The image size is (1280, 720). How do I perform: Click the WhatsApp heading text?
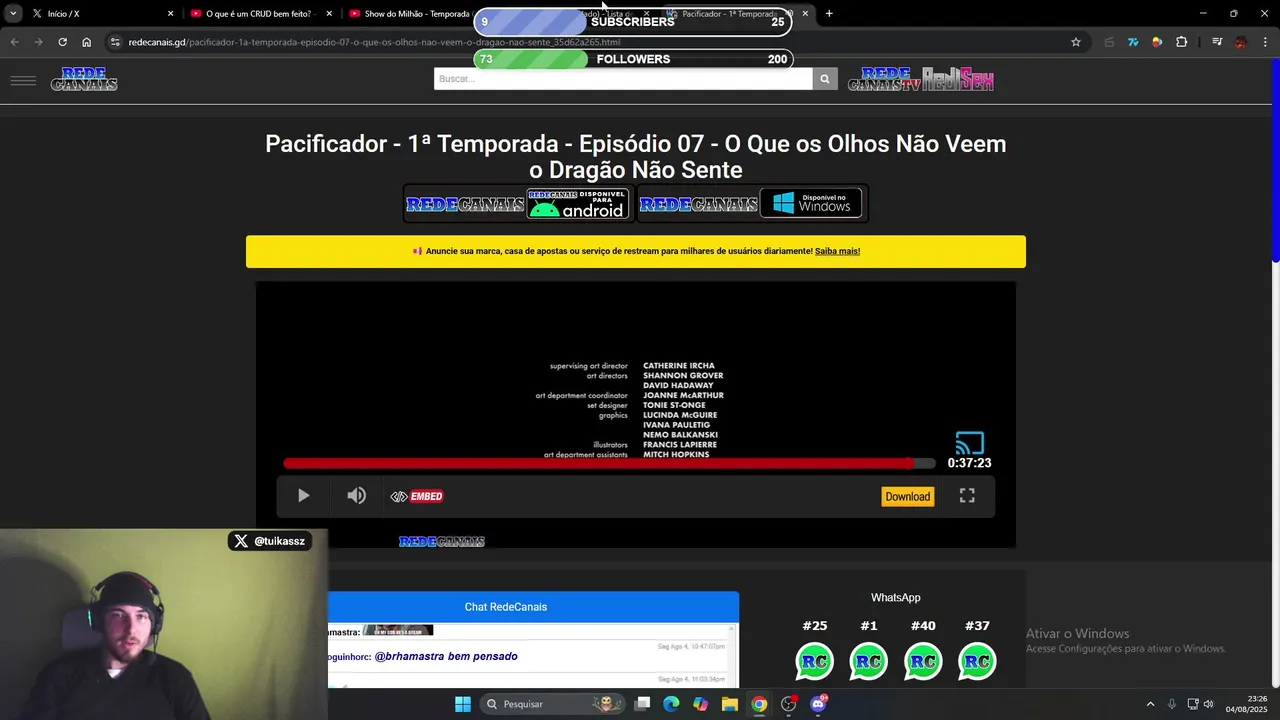tap(895, 597)
